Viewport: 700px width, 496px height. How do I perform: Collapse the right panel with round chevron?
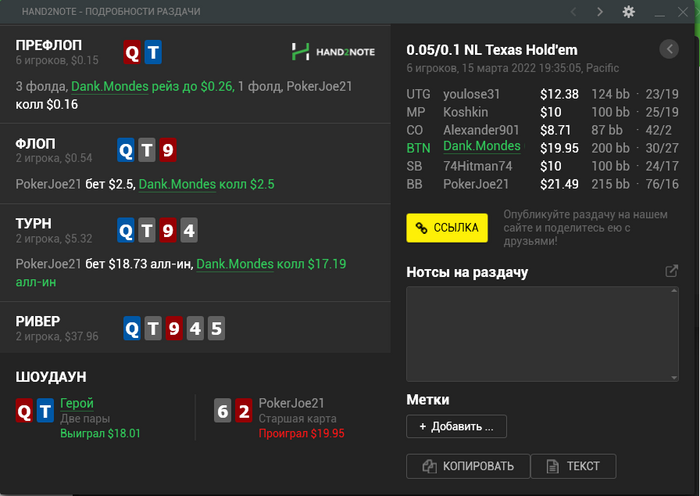[x=669, y=49]
